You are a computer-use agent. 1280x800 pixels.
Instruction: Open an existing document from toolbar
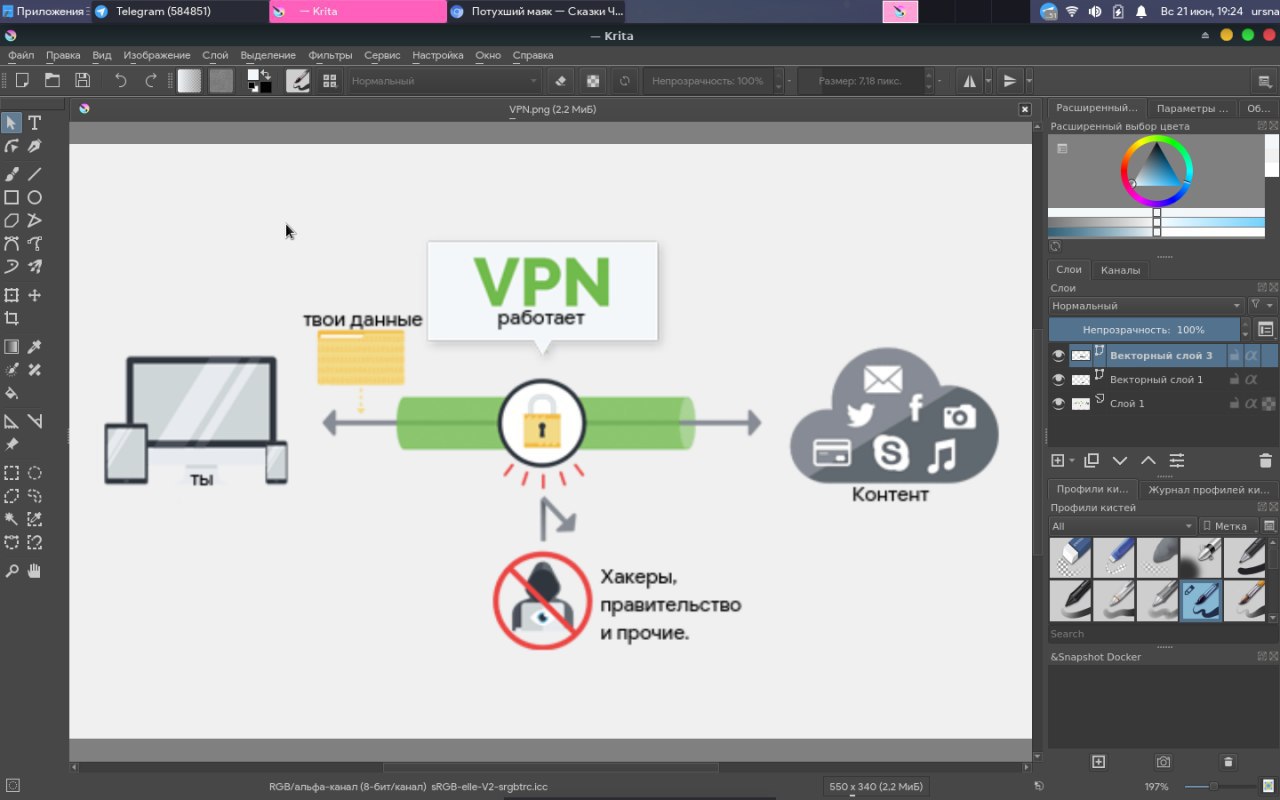click(52, 81)
